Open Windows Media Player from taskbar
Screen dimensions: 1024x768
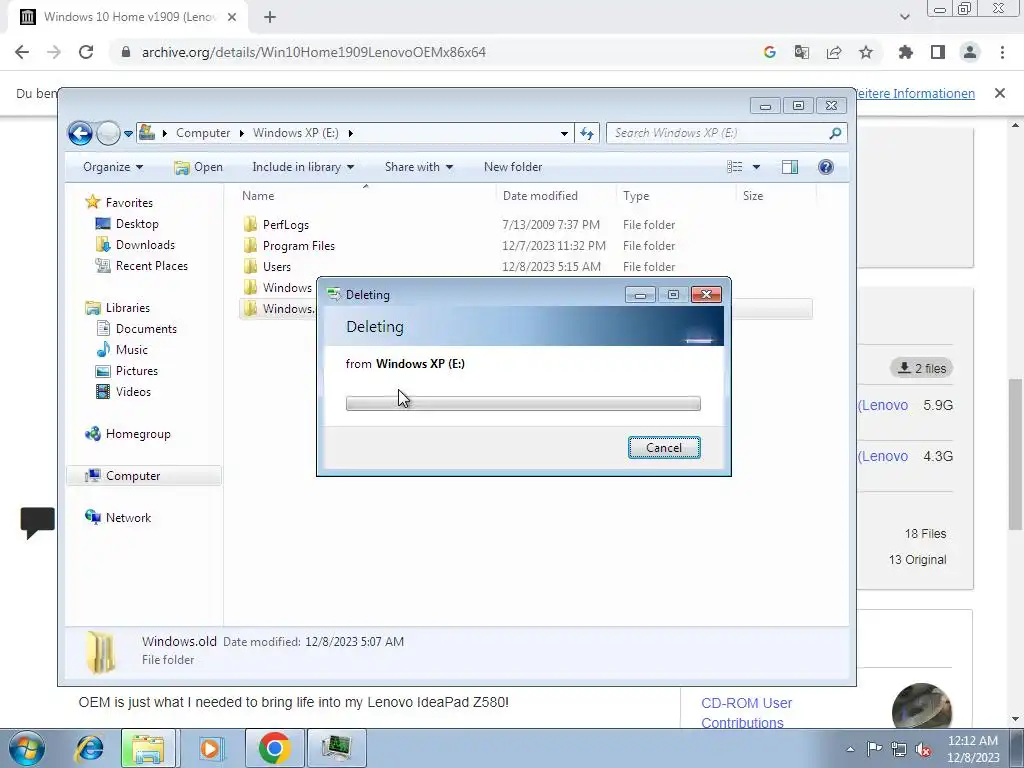[210, 748]
